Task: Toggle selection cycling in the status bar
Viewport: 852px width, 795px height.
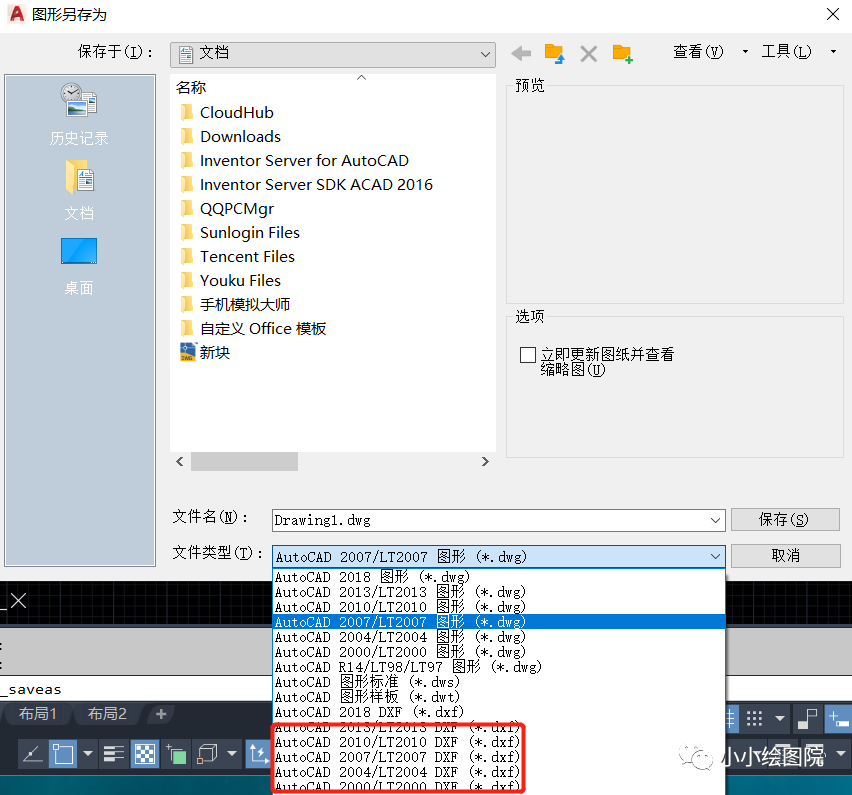Action: coord(176,754)
